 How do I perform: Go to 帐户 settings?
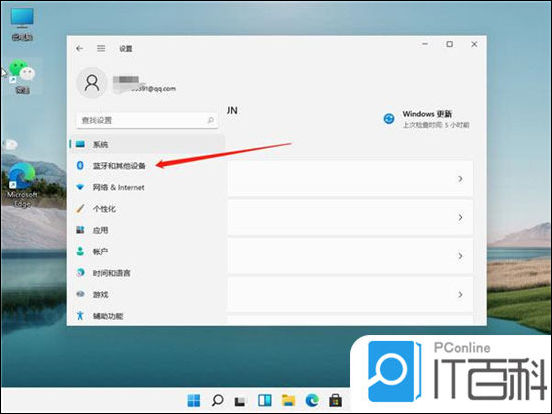click(147, 252)
